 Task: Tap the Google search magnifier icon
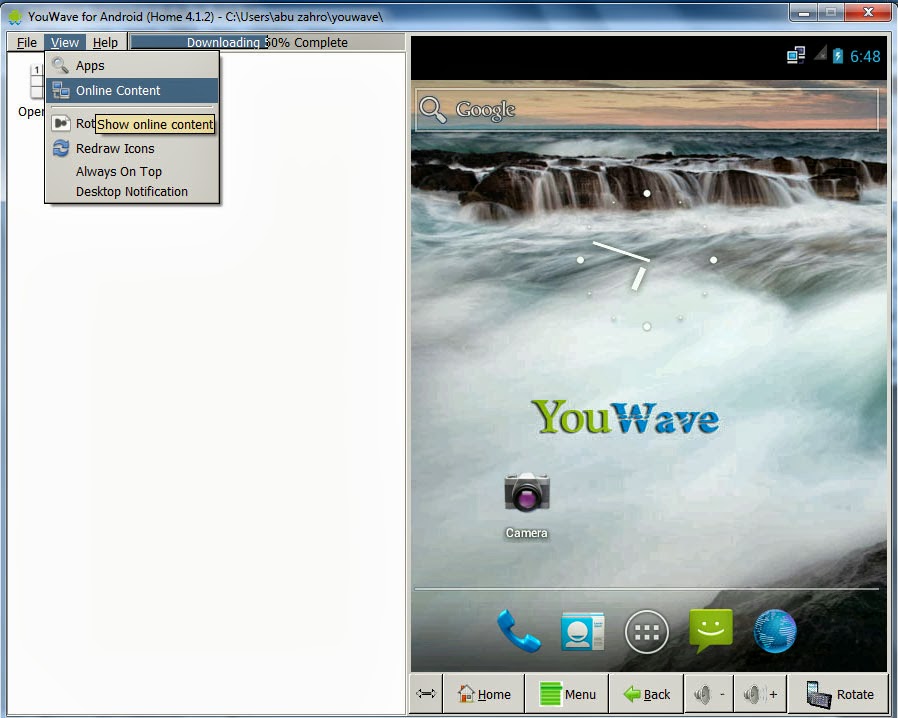[432, 110]
